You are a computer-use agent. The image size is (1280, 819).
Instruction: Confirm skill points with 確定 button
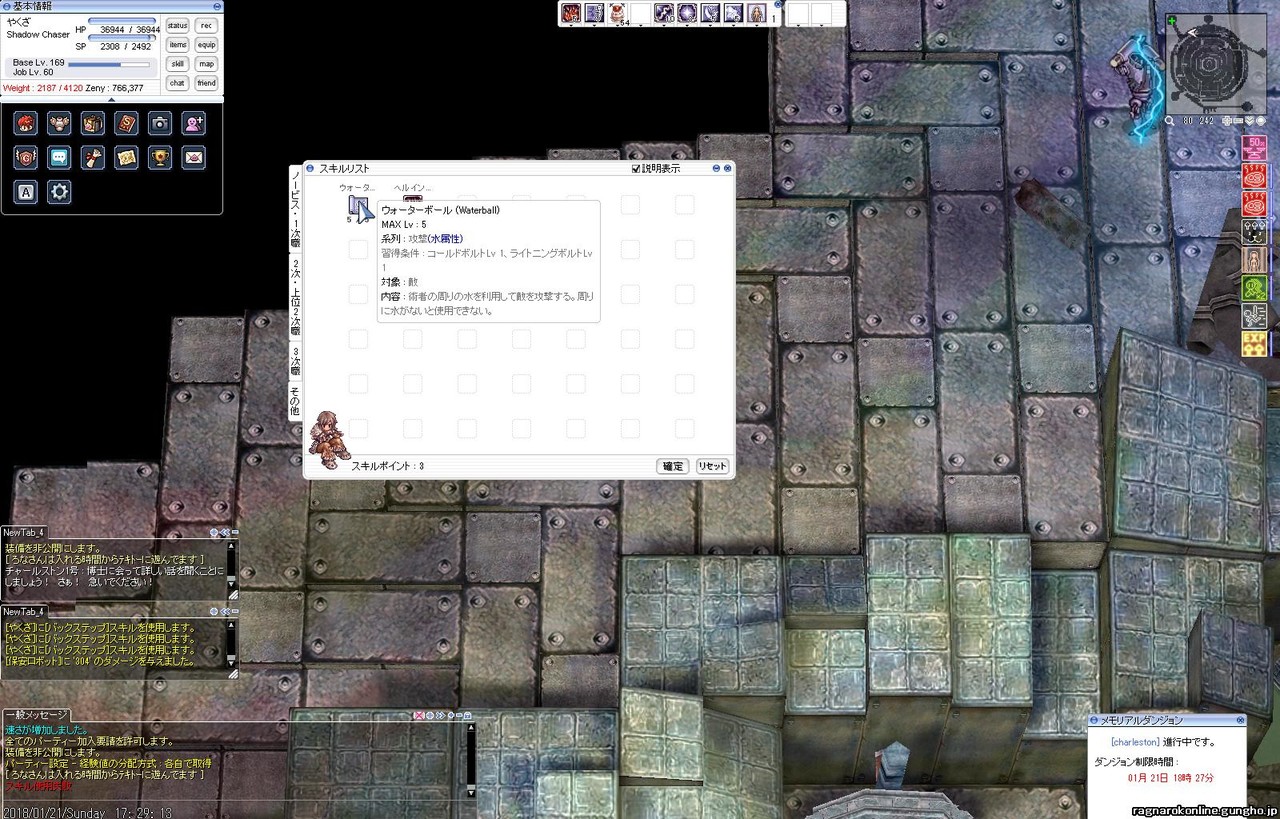tap(673, 466)
